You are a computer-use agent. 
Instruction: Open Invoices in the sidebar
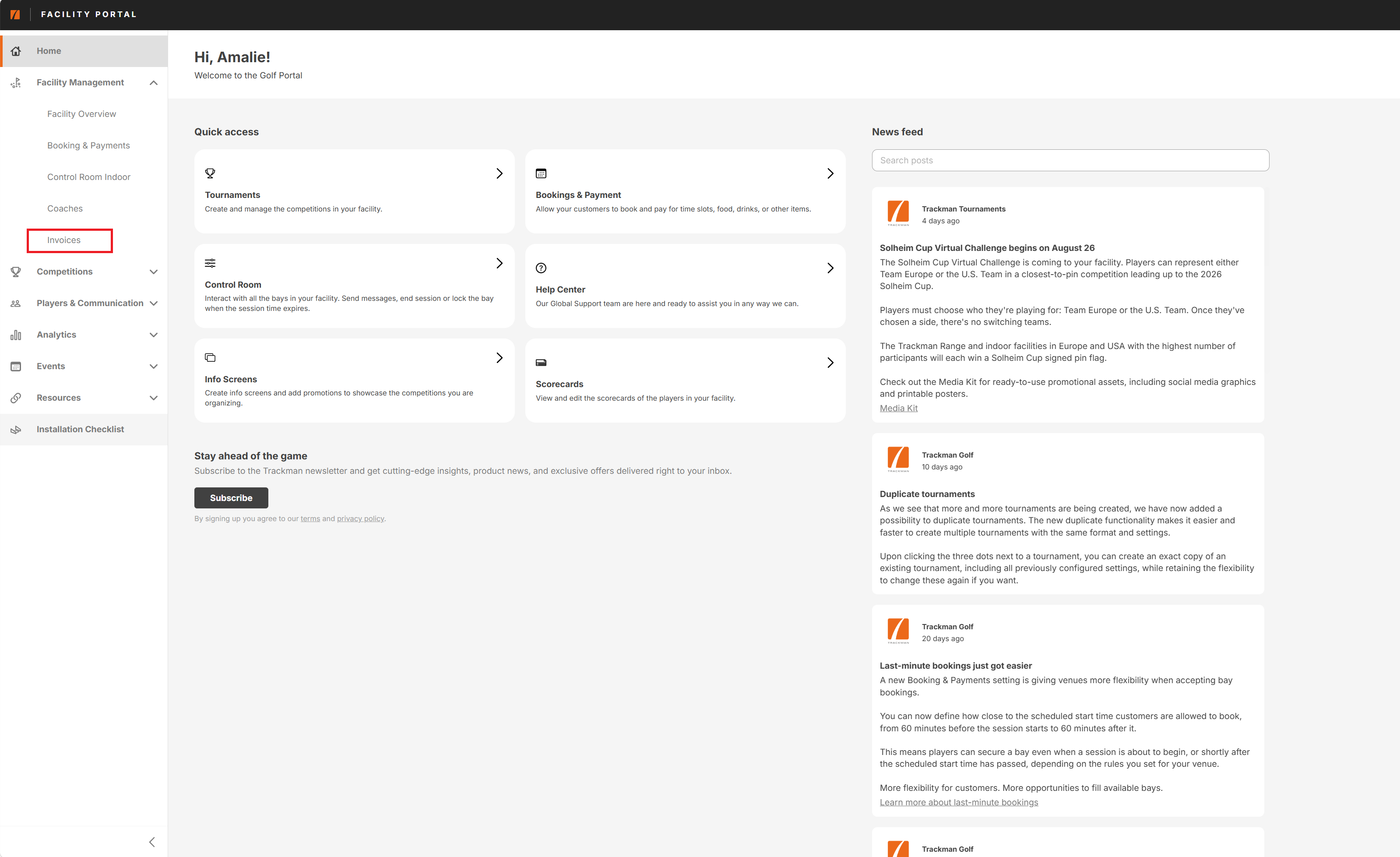click(63, 240)
